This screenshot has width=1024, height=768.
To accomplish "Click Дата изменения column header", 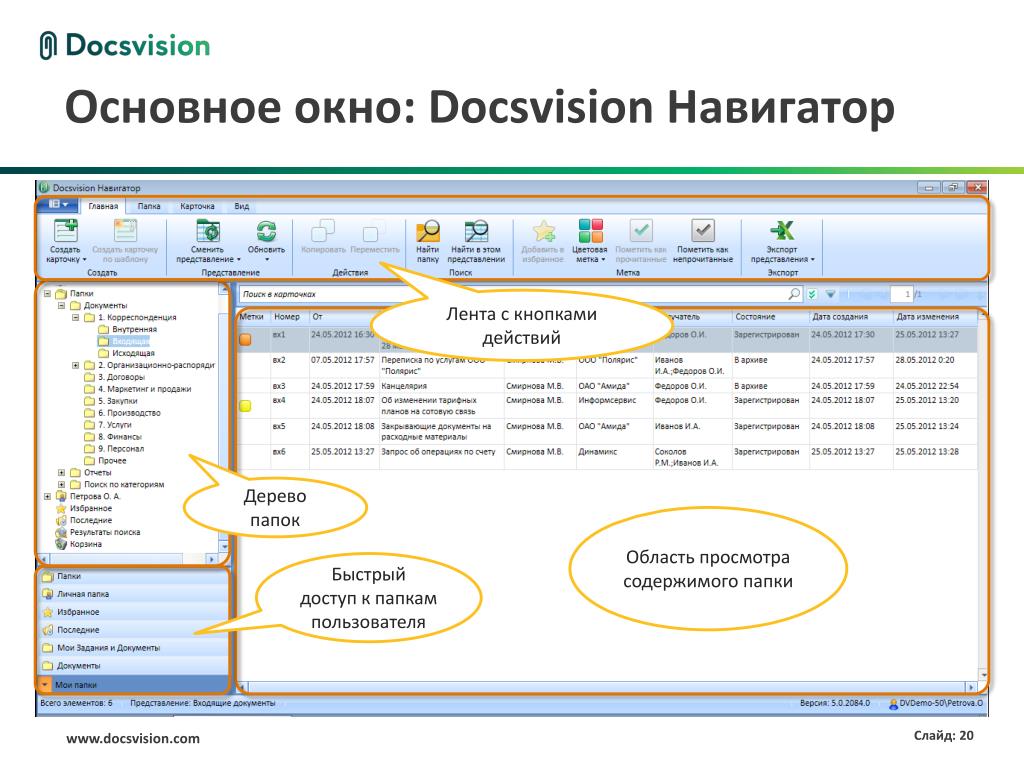I will 935,317.
